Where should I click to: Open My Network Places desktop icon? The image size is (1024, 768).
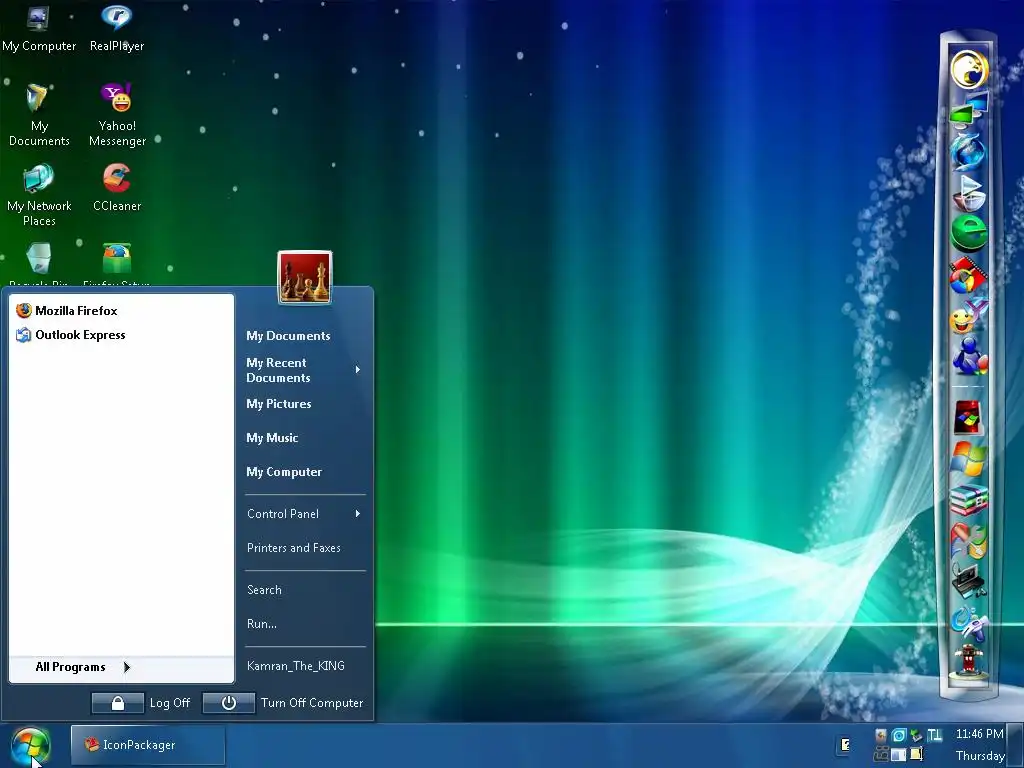pyautogui.click(x=39, y=195)
